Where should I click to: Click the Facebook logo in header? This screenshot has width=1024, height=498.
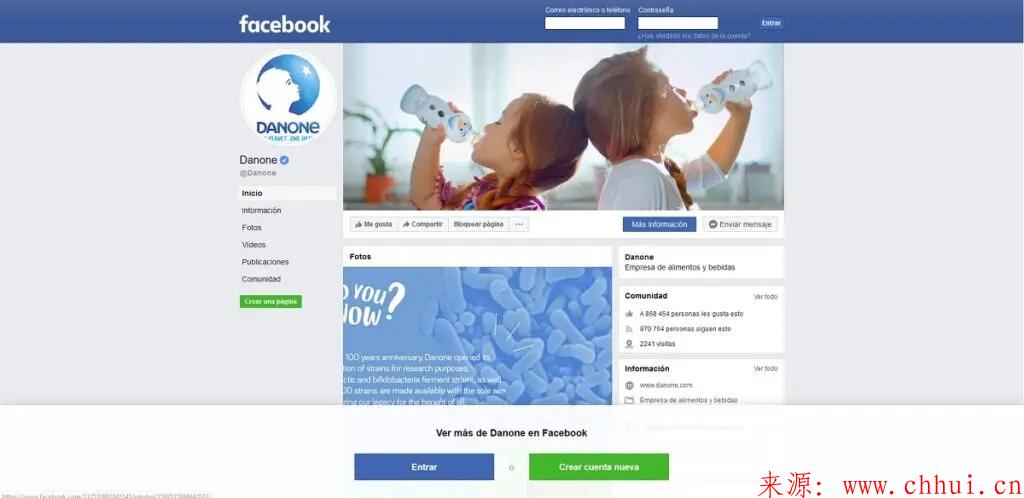pyautogui.click(x=285, y=24)
